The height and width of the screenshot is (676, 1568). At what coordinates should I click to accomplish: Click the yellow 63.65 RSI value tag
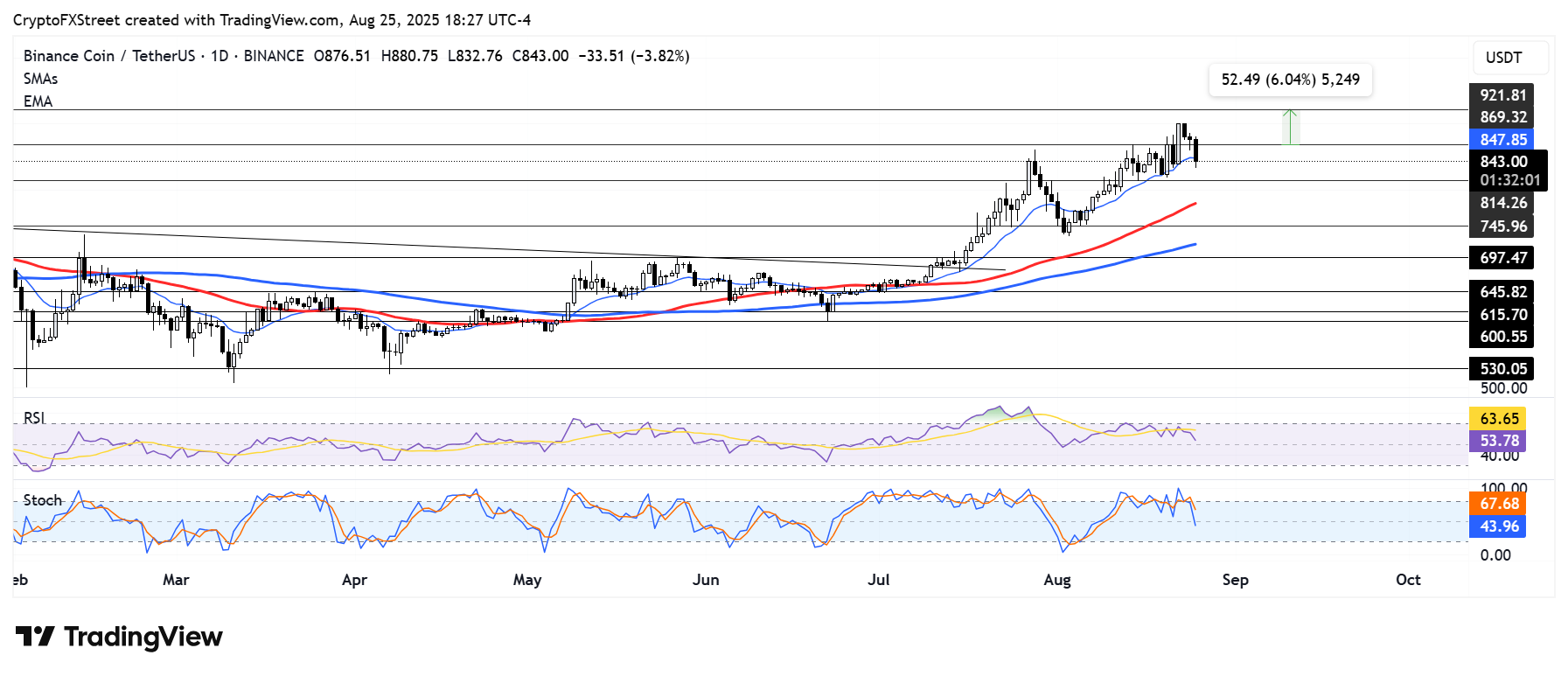pos(1499,419)
